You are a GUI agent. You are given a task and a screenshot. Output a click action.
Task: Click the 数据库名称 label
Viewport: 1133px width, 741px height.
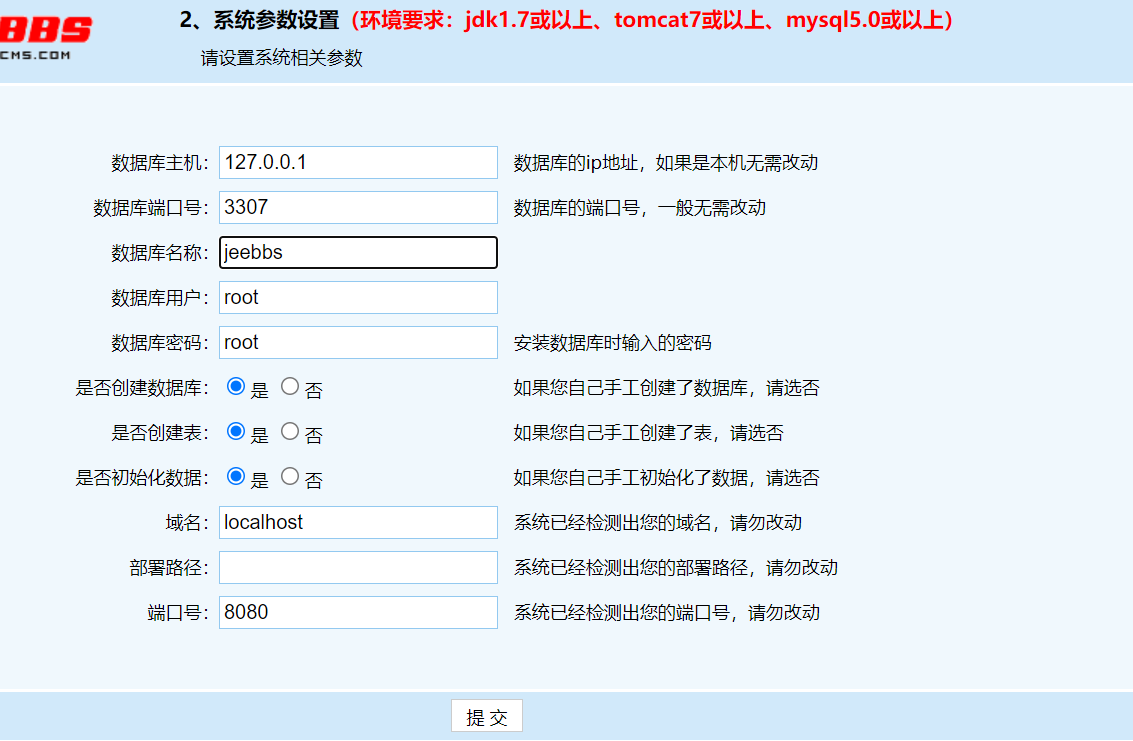click(x=160, y=253)
